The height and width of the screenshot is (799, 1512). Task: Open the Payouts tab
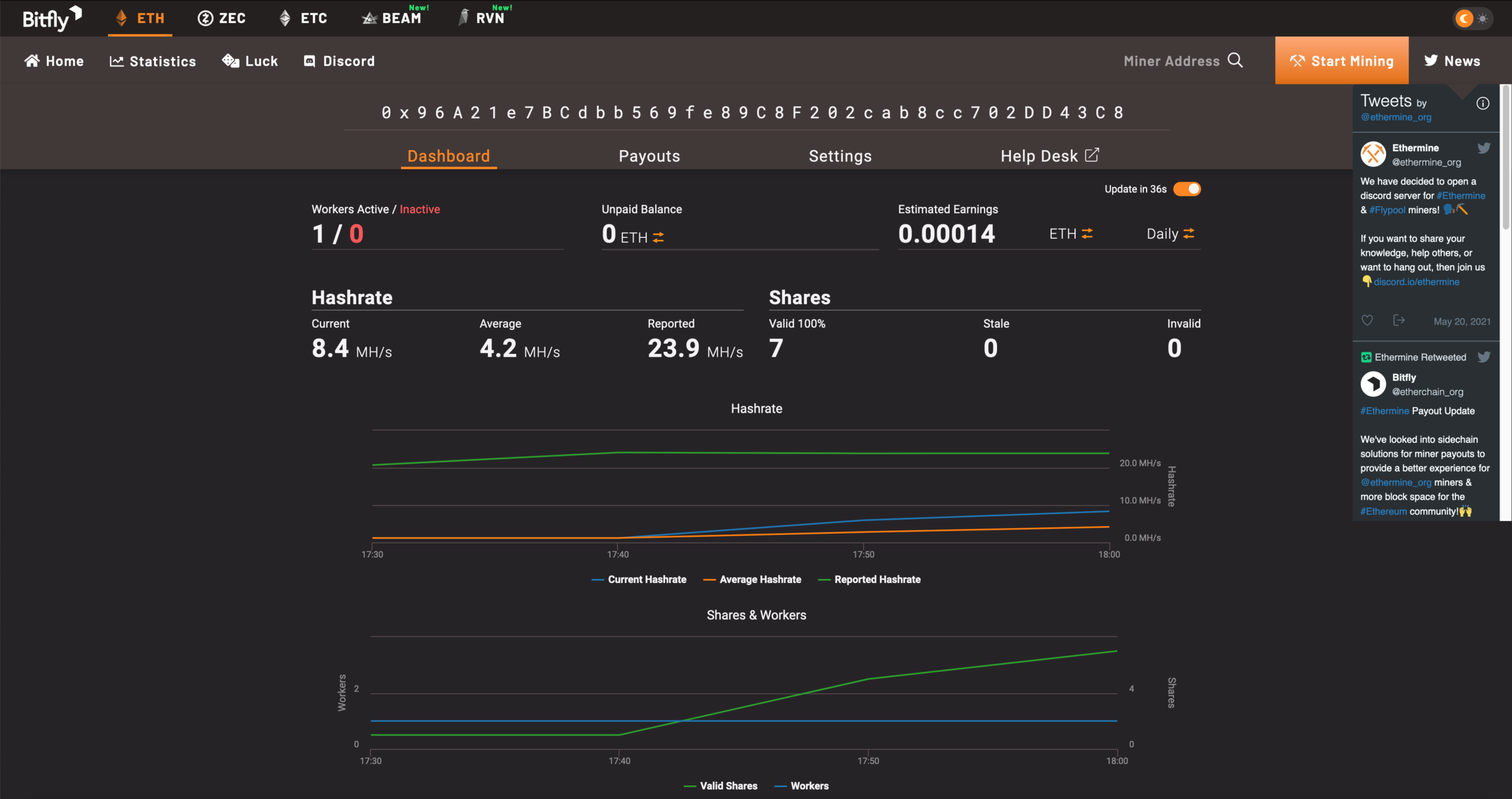pyautogui.click(x=649, y=156)
